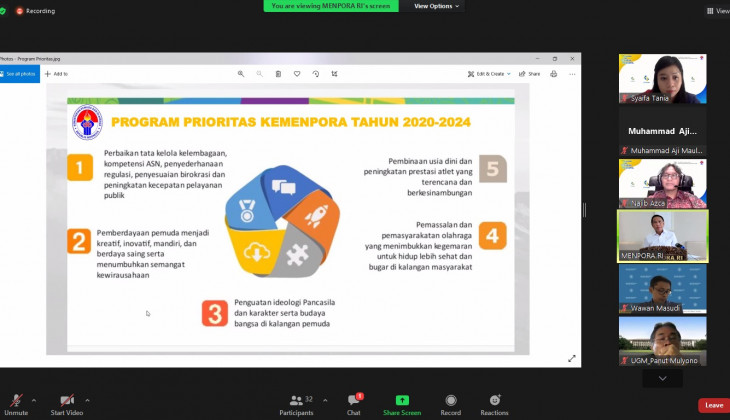Rotate the photo
Screen dimensions: 730x420
[x=316, y=74]
